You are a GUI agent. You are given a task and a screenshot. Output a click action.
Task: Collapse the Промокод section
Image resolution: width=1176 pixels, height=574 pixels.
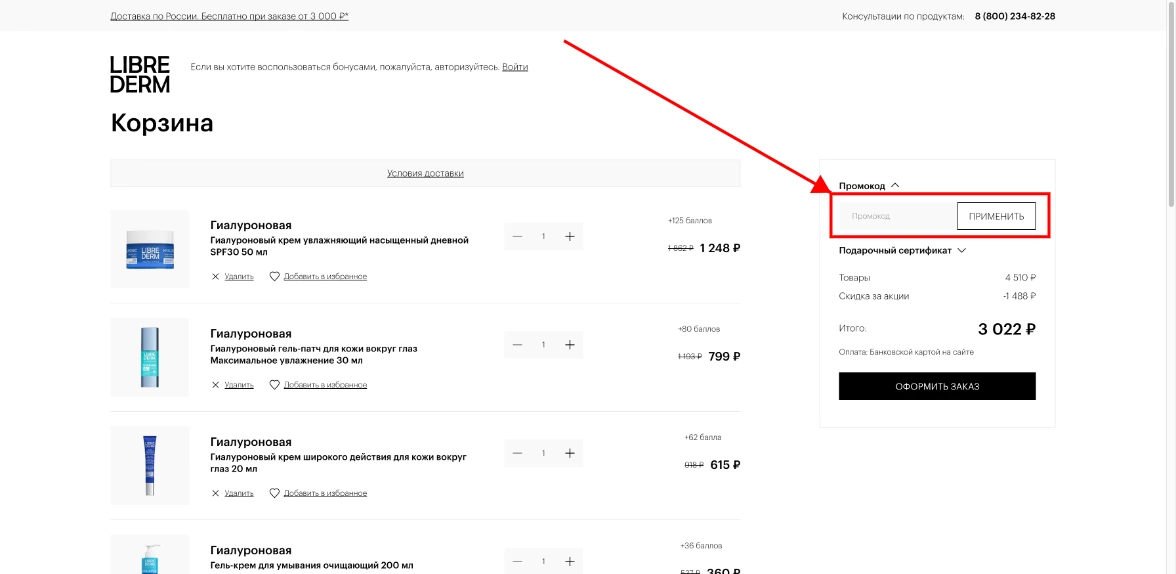[895, 185]
